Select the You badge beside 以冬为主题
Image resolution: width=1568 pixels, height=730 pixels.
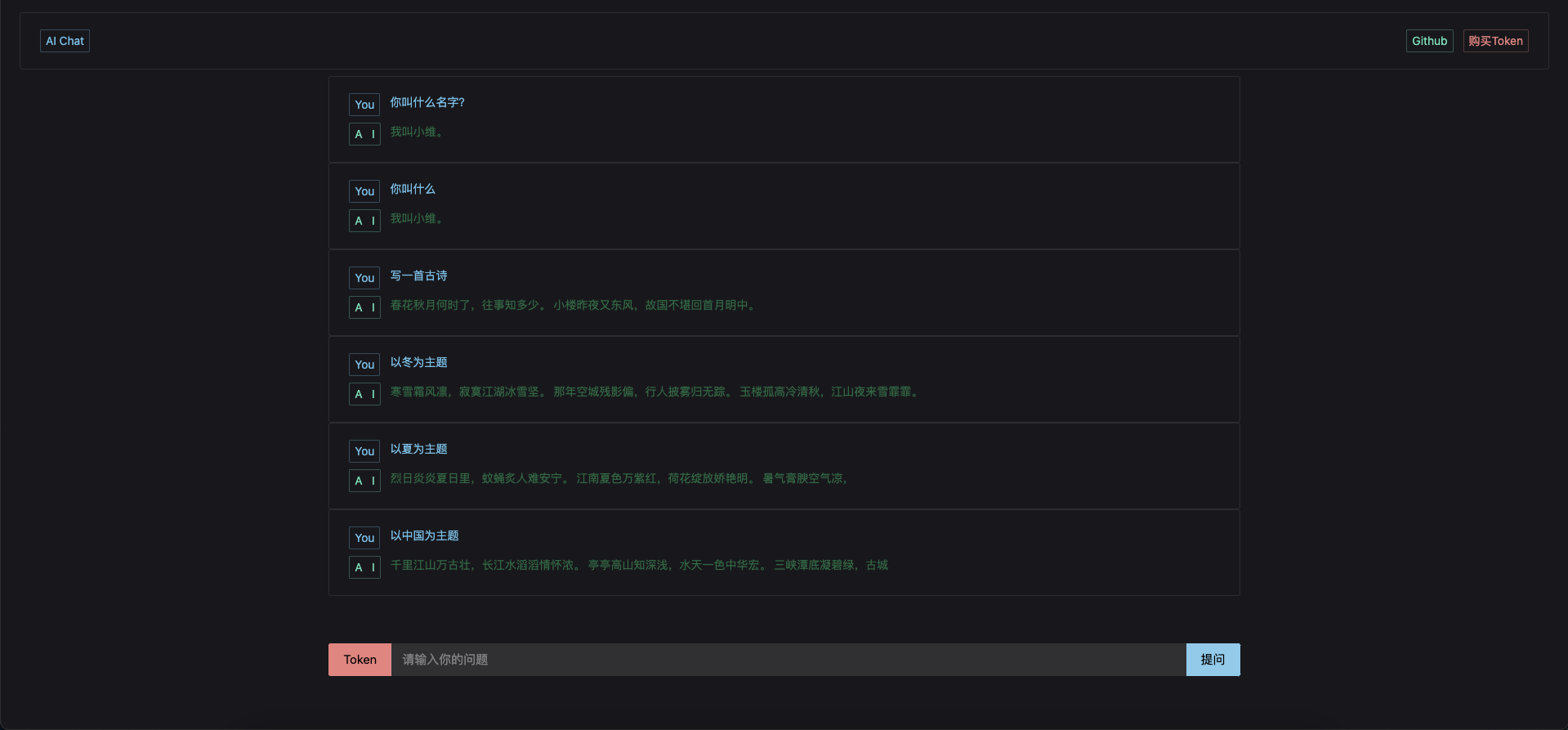pos(364,365)
